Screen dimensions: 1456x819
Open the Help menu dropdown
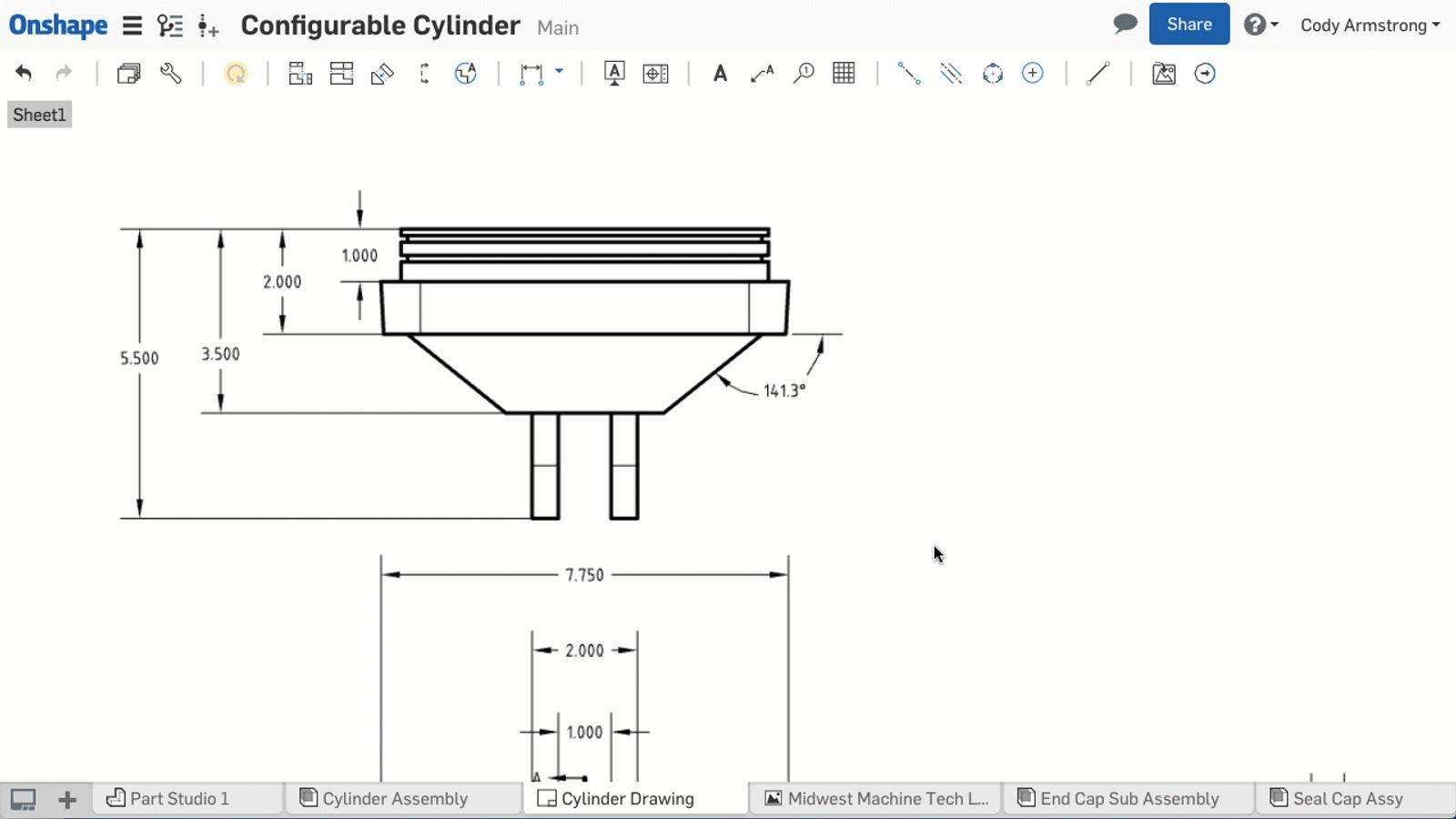[x=1260, y=25]
